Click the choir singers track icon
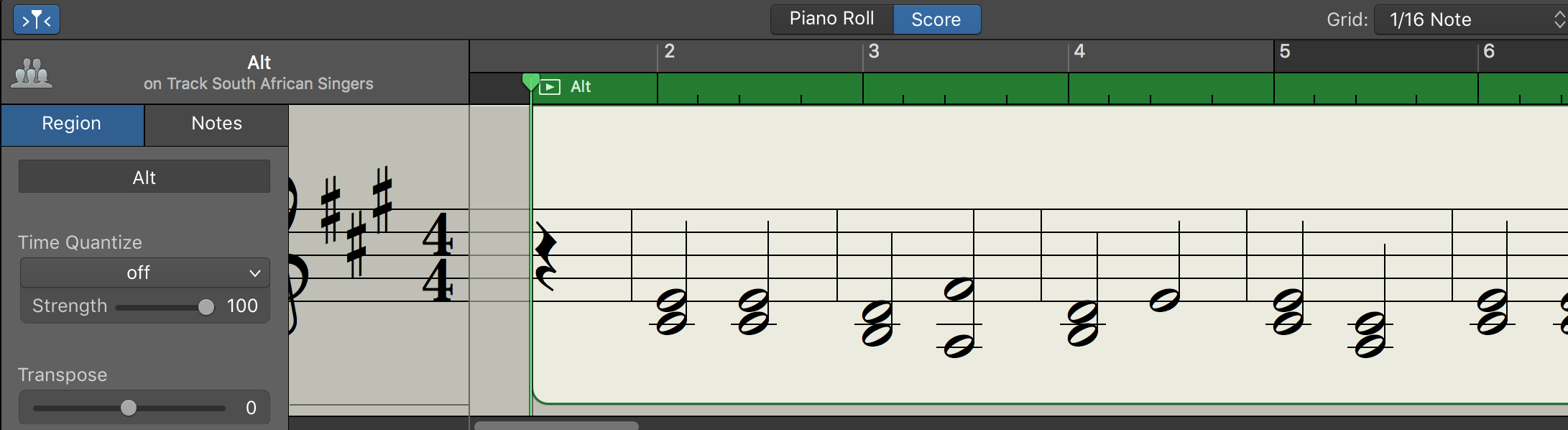Image resolution: width=1568 pixels, height=430 pixels. coord(32,73)
